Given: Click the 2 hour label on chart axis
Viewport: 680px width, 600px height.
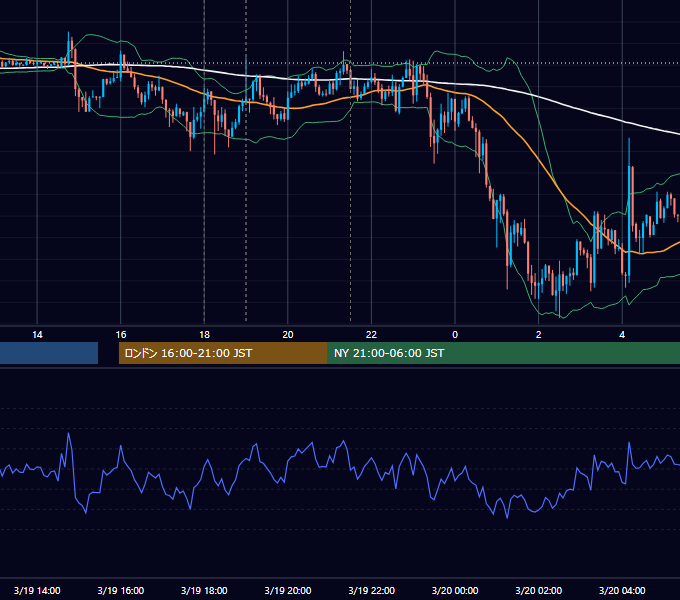Looking at the screenshot, I should 539,335.
